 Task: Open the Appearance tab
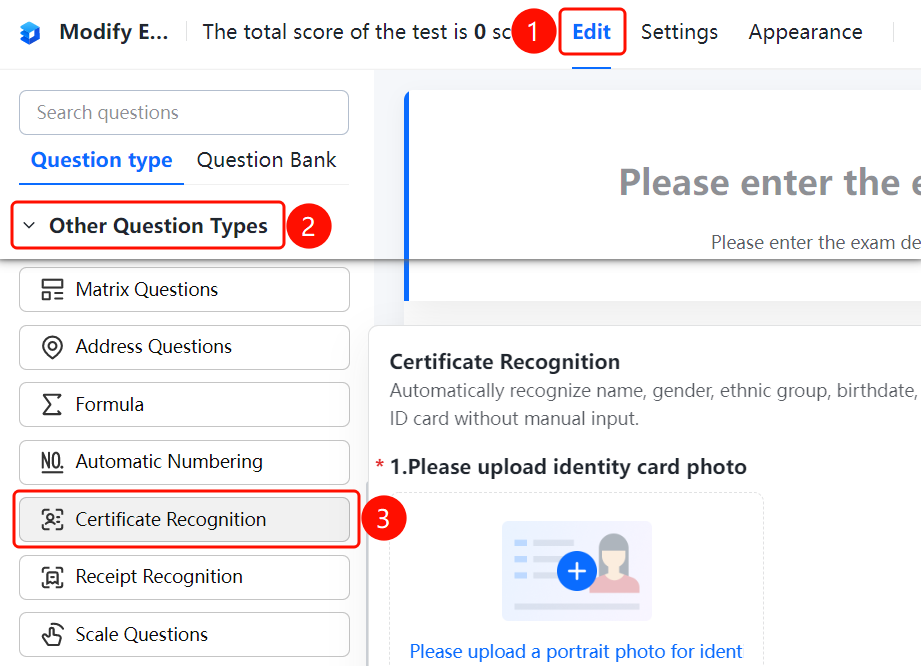point(805,32)
